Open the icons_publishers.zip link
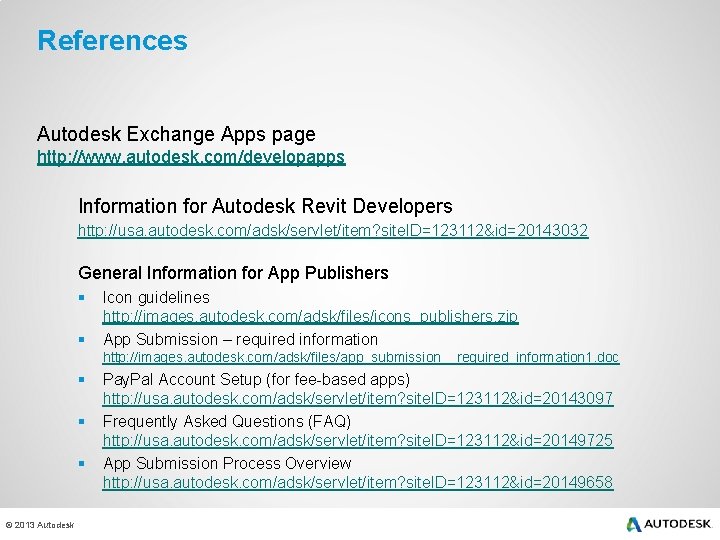Image resolution: width=720 pixels, height=540 pixels. click(310, 316)
